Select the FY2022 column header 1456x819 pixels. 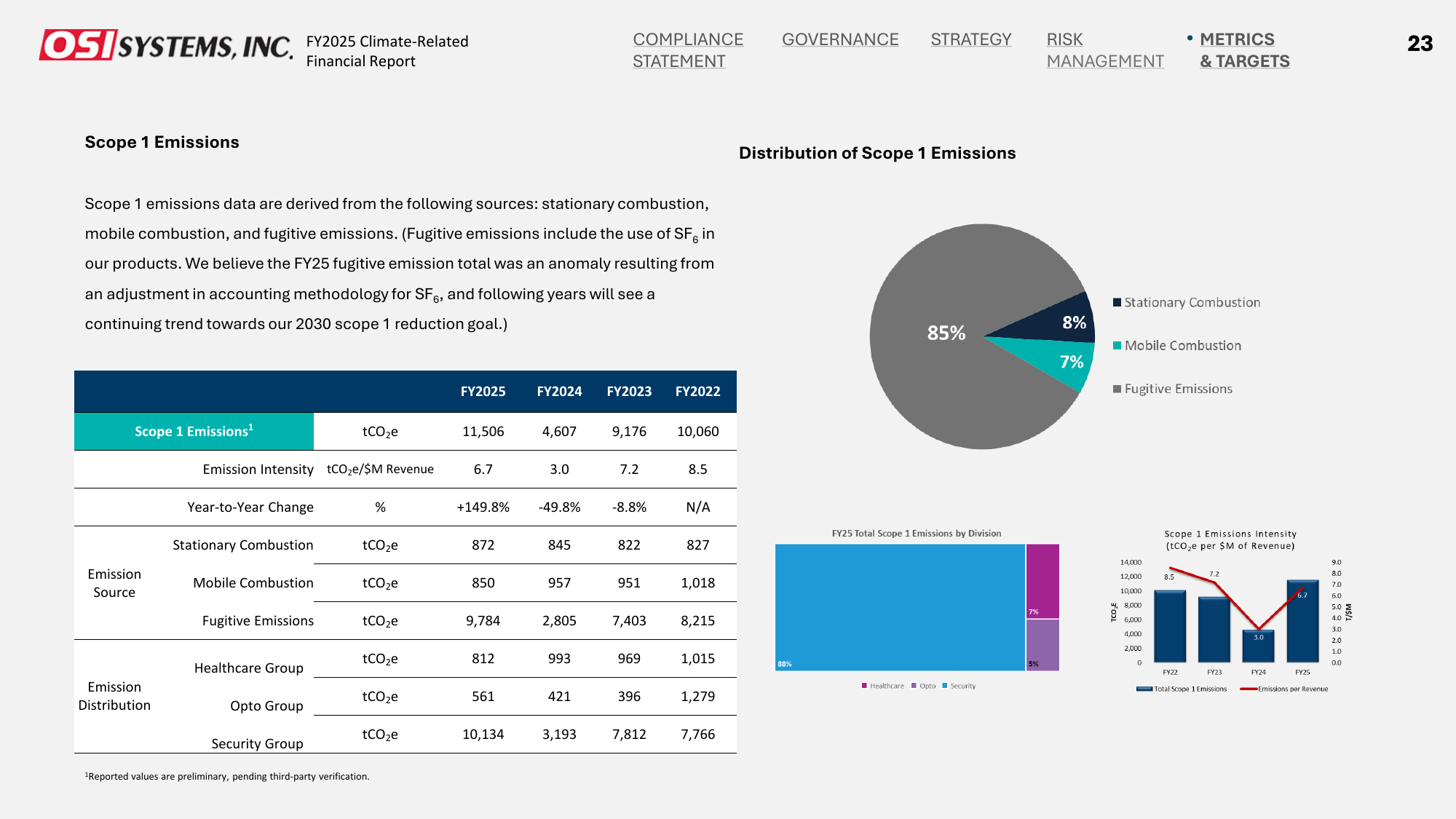click(697, 392)
